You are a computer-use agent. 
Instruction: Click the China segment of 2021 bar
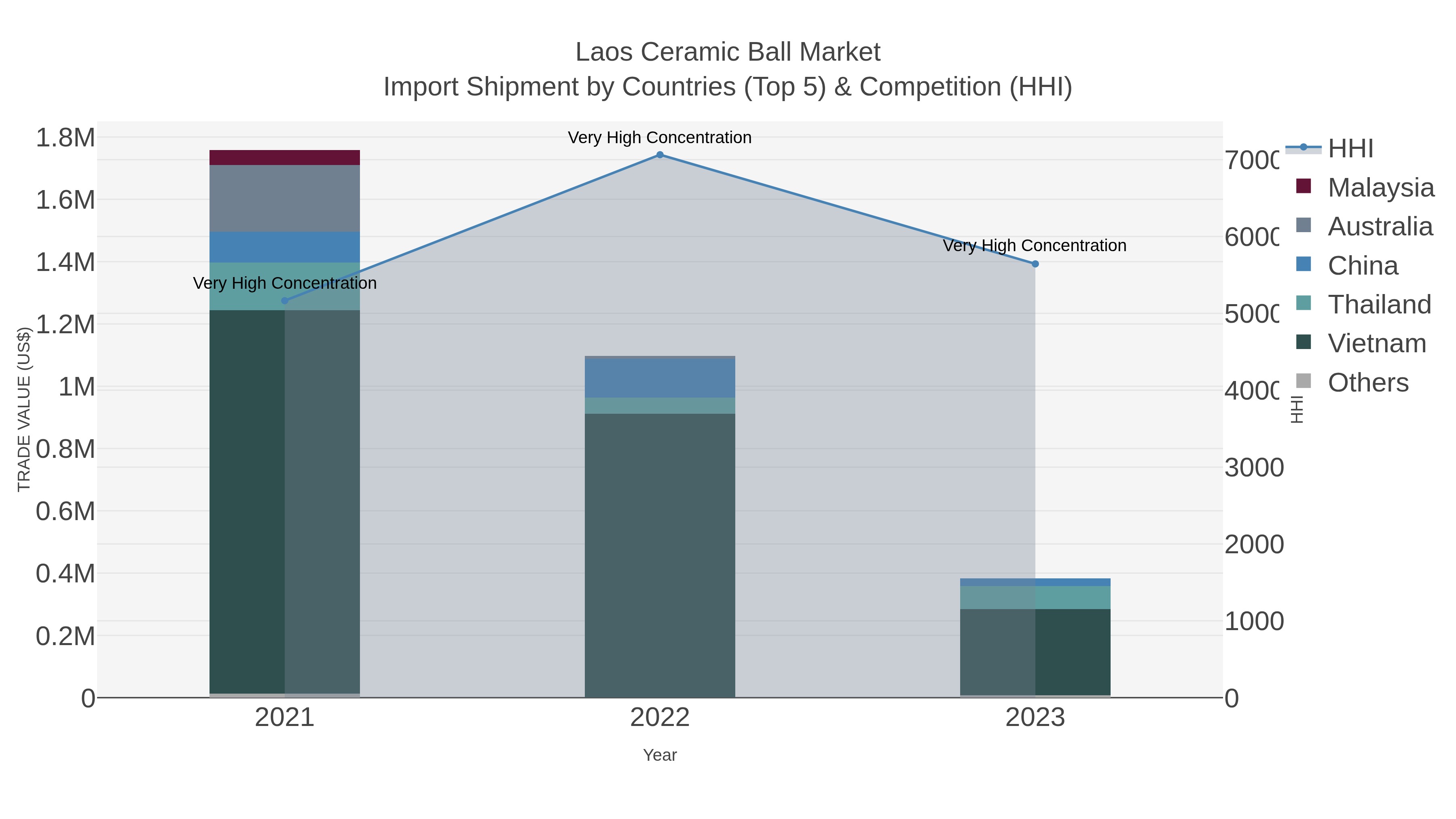tap(285, 247)
